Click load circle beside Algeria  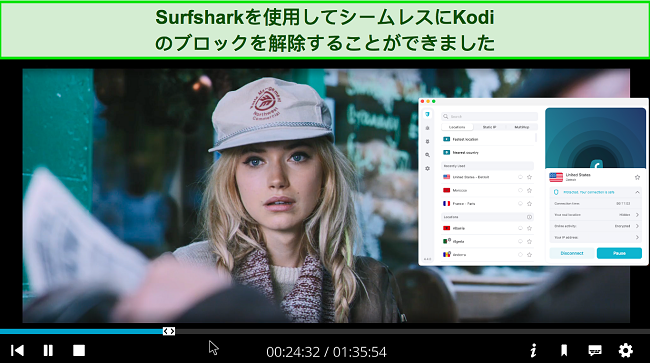coord(520,241)
